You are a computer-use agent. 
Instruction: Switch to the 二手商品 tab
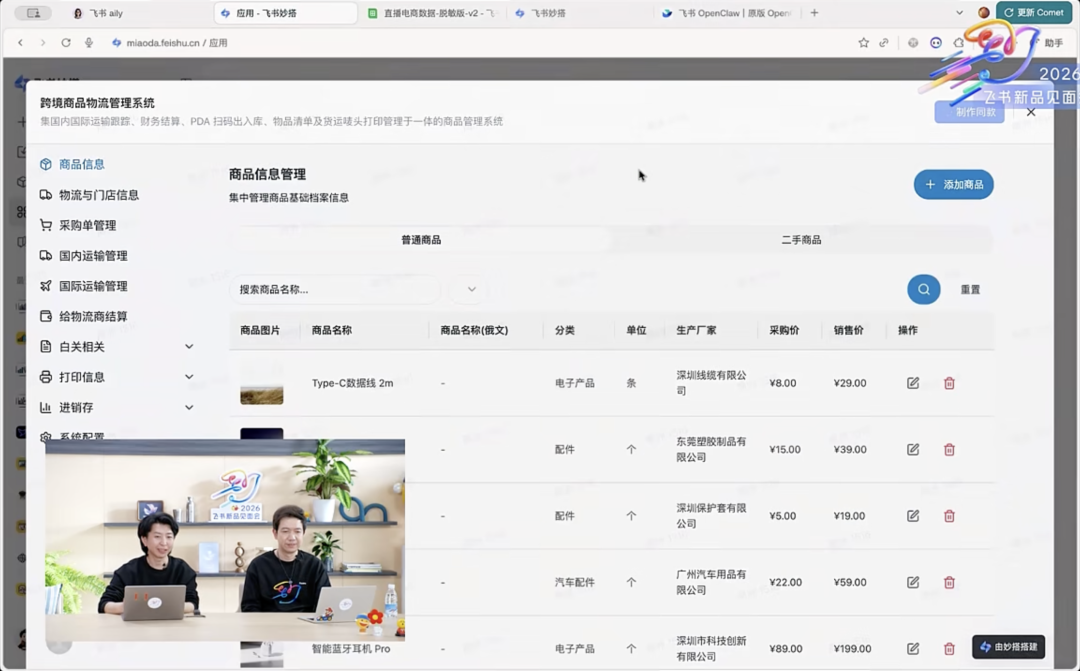tap(801, 240)
